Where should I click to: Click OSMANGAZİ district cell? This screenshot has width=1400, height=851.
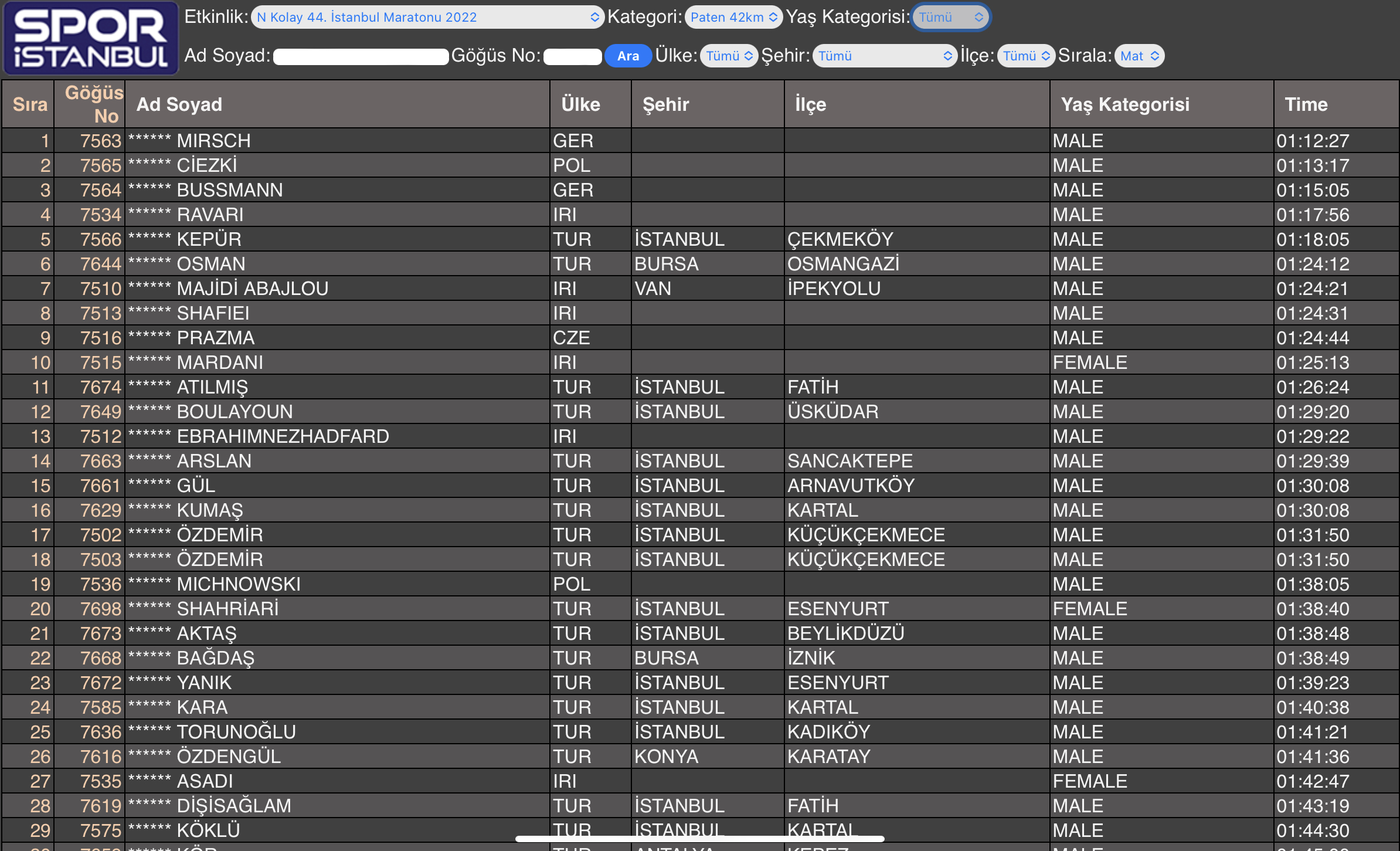tap(917, 265)
